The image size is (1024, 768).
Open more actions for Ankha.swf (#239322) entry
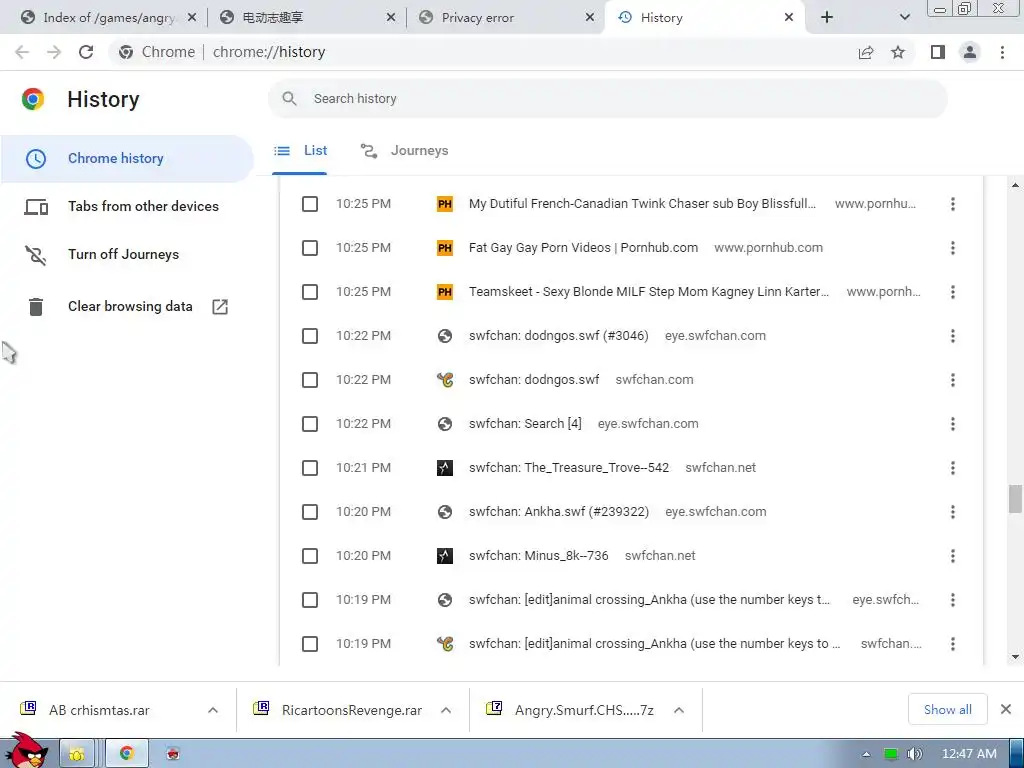click(953, 512)
